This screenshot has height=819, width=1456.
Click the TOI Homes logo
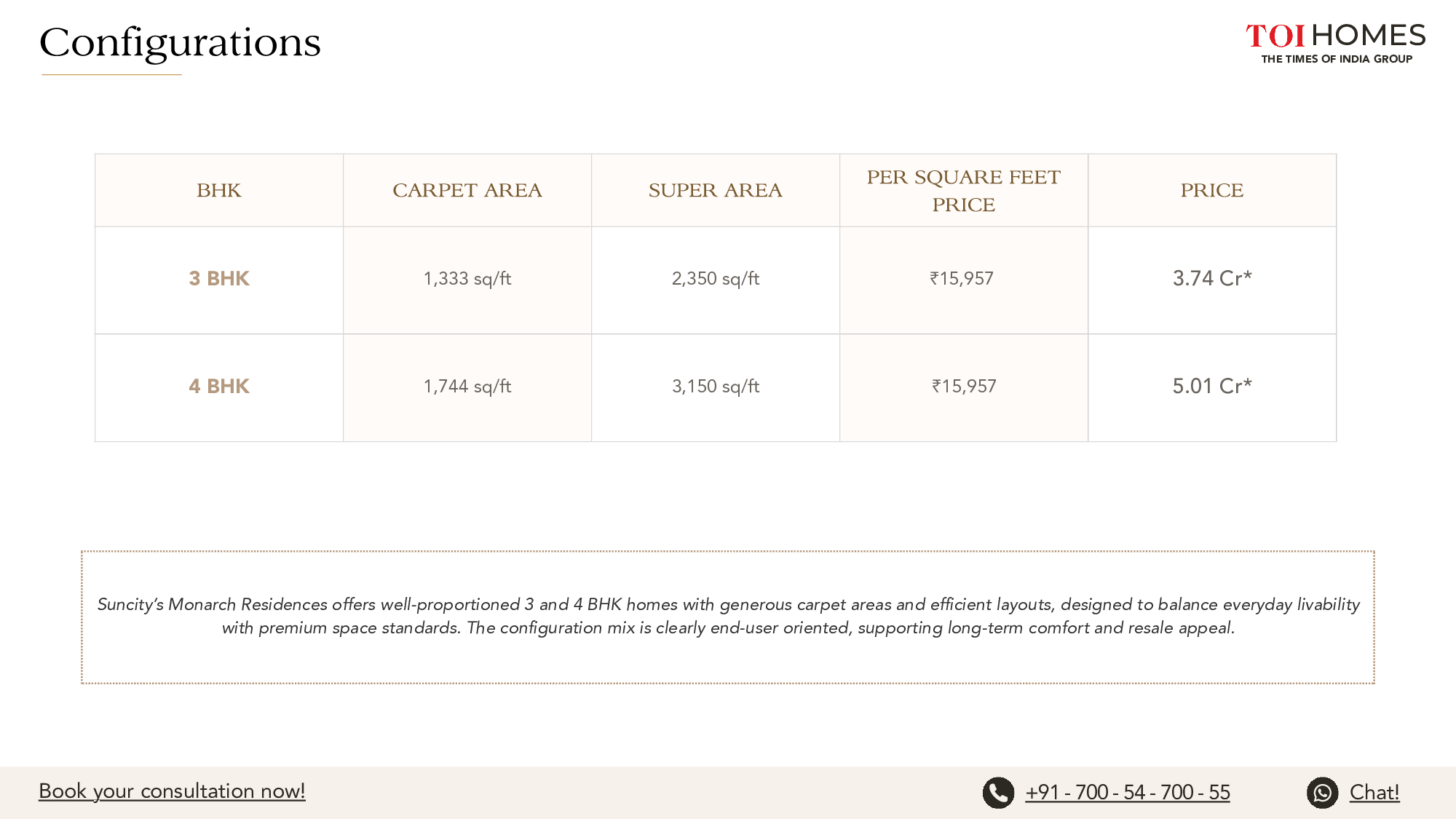point(1335,43)
